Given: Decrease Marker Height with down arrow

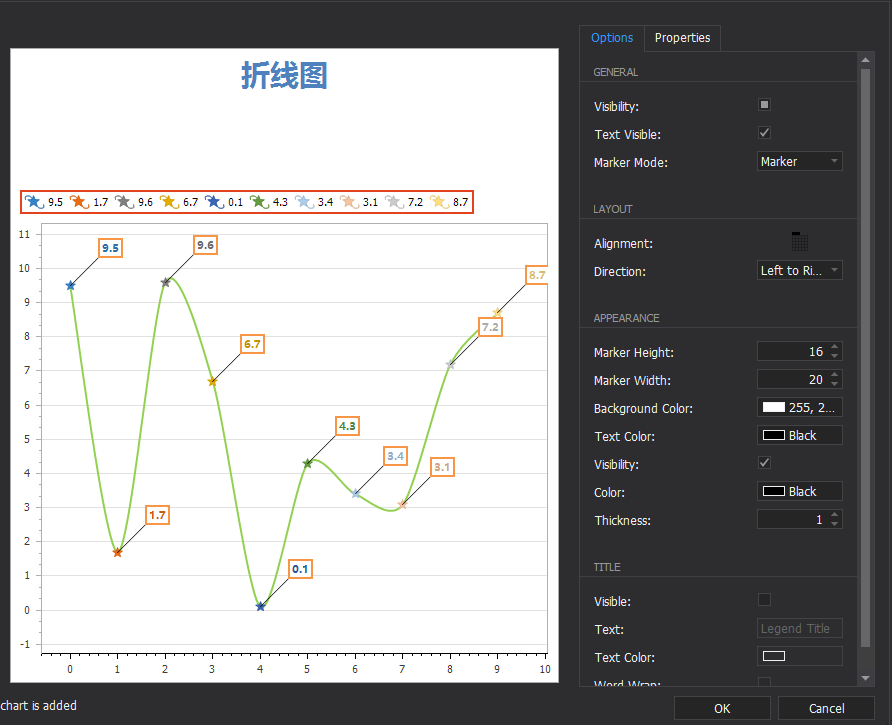Looking at the screenshot, I should 835,356.
